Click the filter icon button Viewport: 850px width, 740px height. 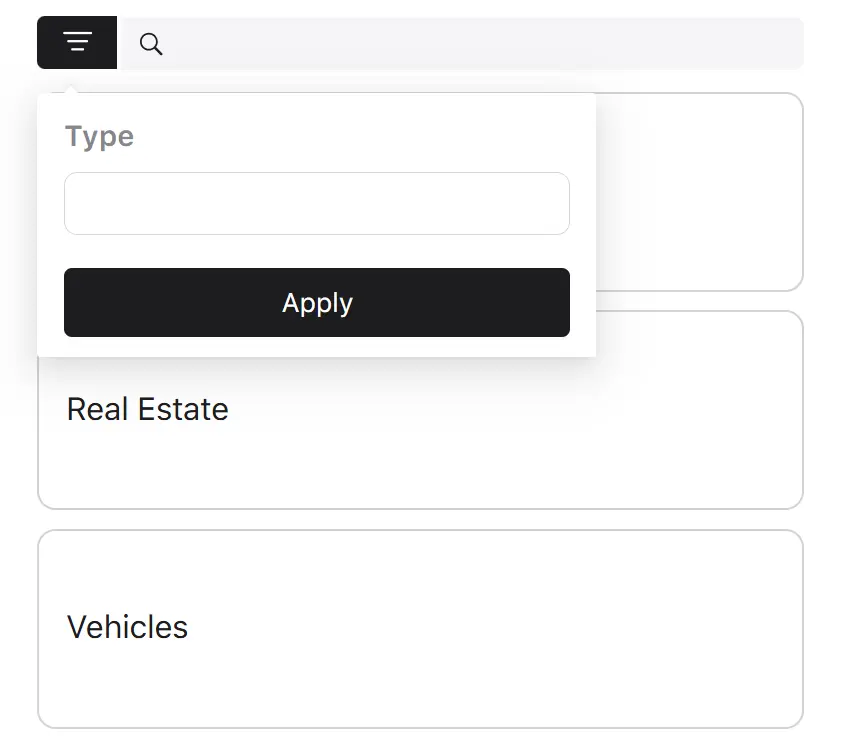[x=77, y=42]
